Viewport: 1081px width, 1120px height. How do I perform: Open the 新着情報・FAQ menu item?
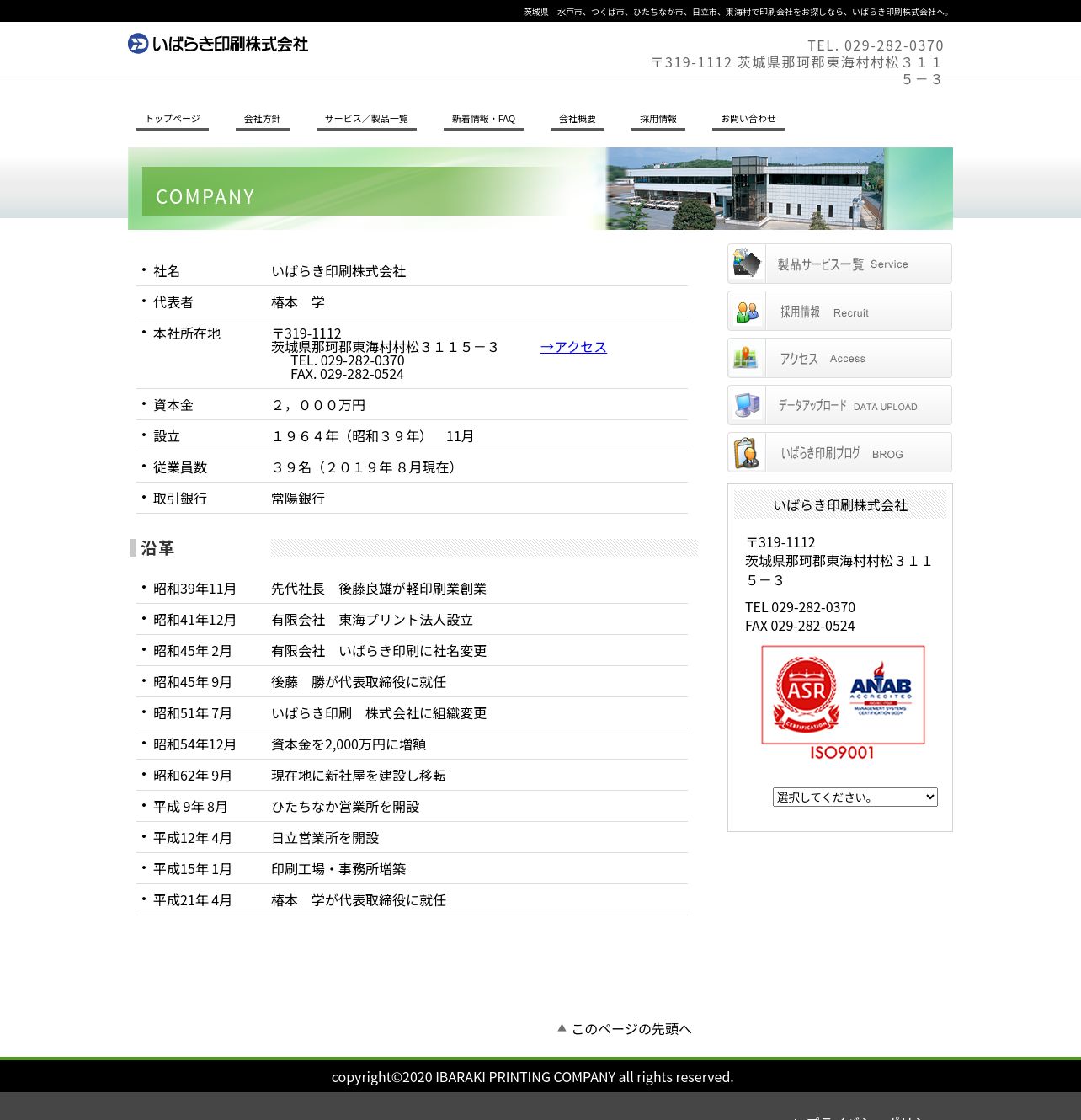coord(483,119)
